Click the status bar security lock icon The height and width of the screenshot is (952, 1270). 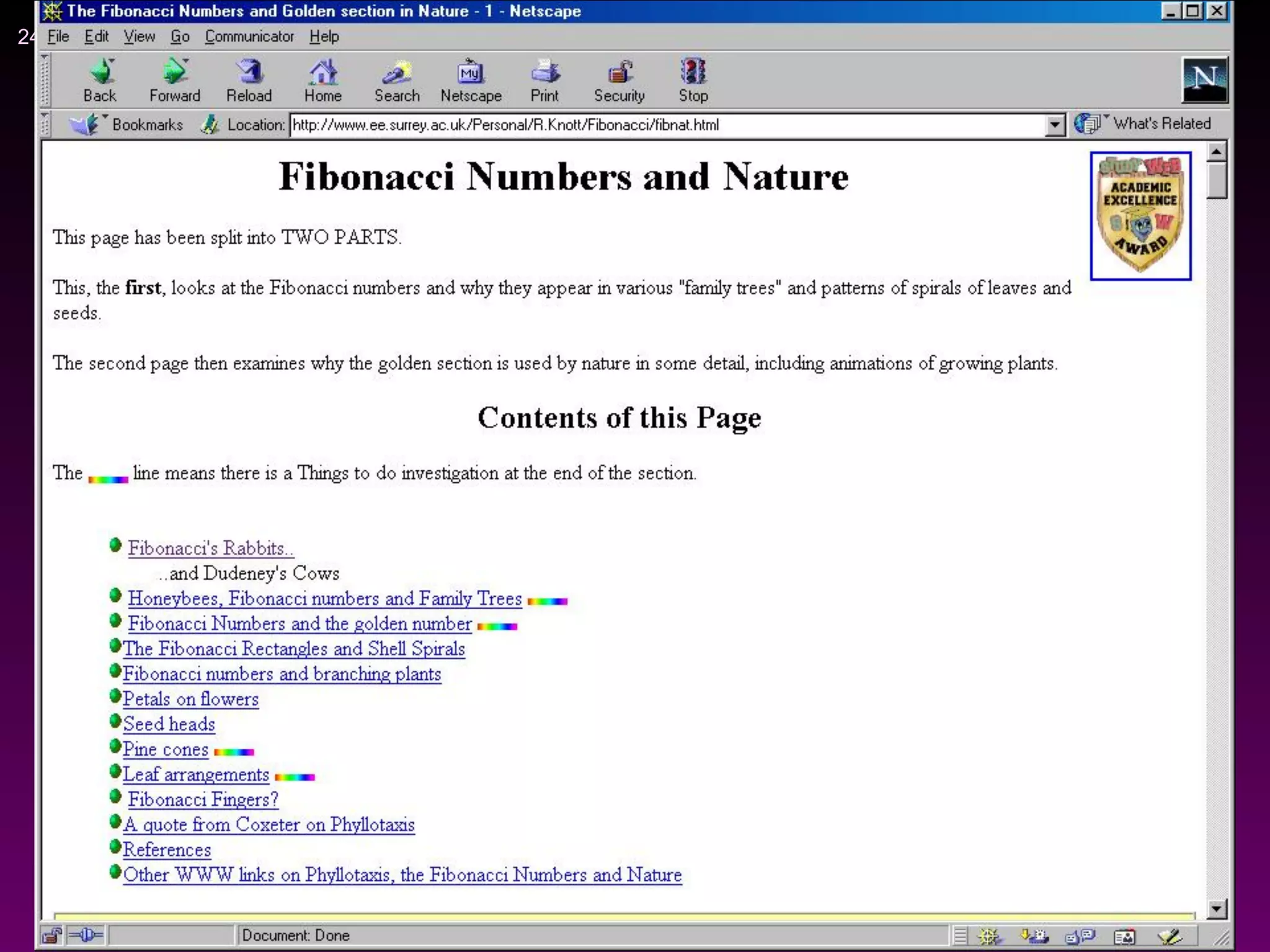[52, 935]
